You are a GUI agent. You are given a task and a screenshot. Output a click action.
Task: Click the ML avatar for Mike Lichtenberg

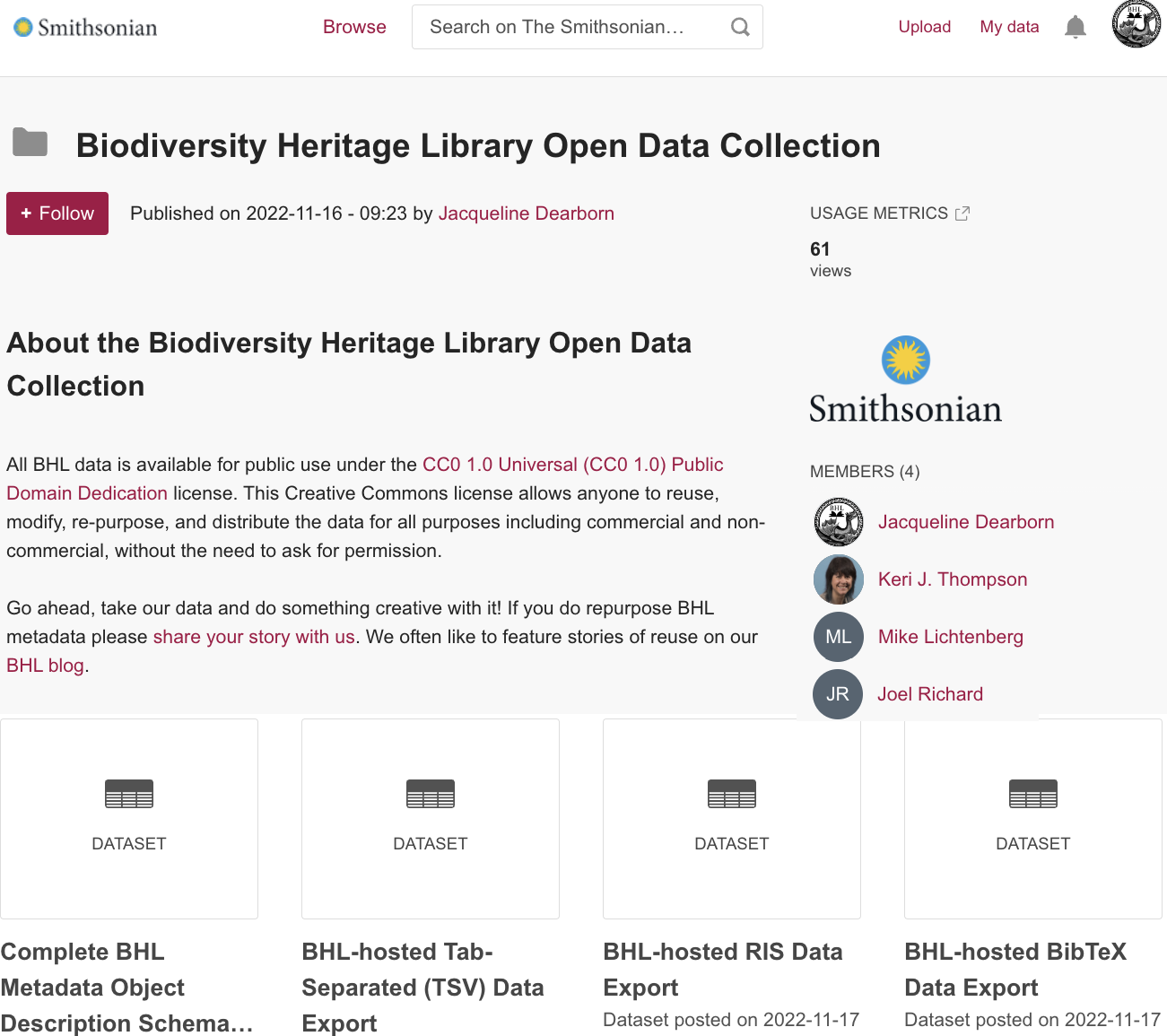tap(838, 637)
